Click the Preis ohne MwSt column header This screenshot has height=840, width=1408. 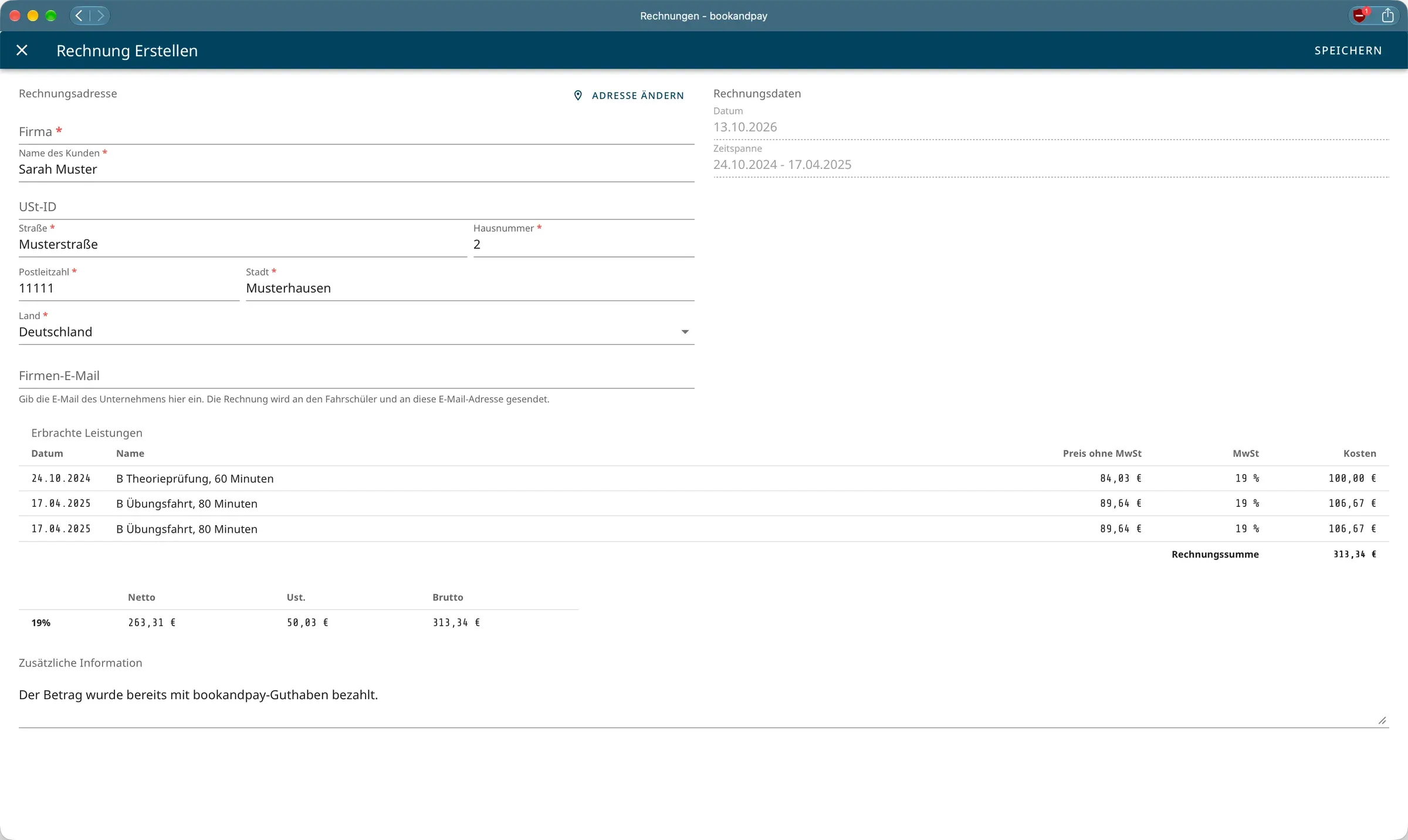(1102, 453)
